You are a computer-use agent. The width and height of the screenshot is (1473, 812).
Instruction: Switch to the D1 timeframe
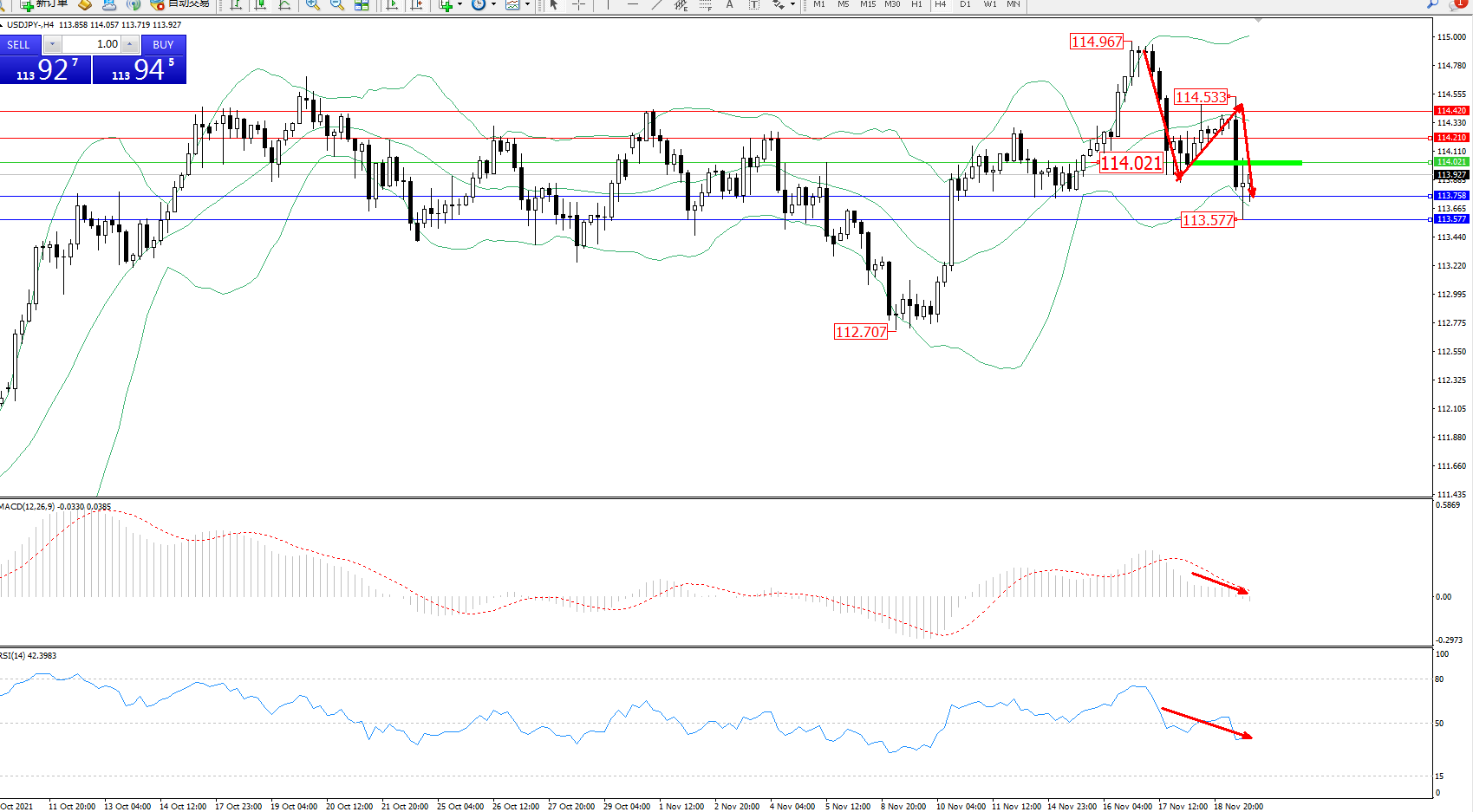[965, 5]
